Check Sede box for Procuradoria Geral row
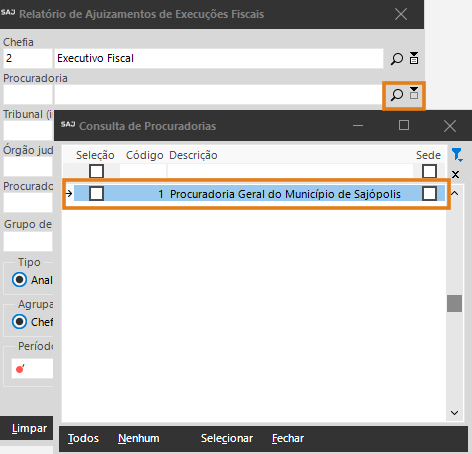Viewport: 472px width, 454px height. coord(429,194)
